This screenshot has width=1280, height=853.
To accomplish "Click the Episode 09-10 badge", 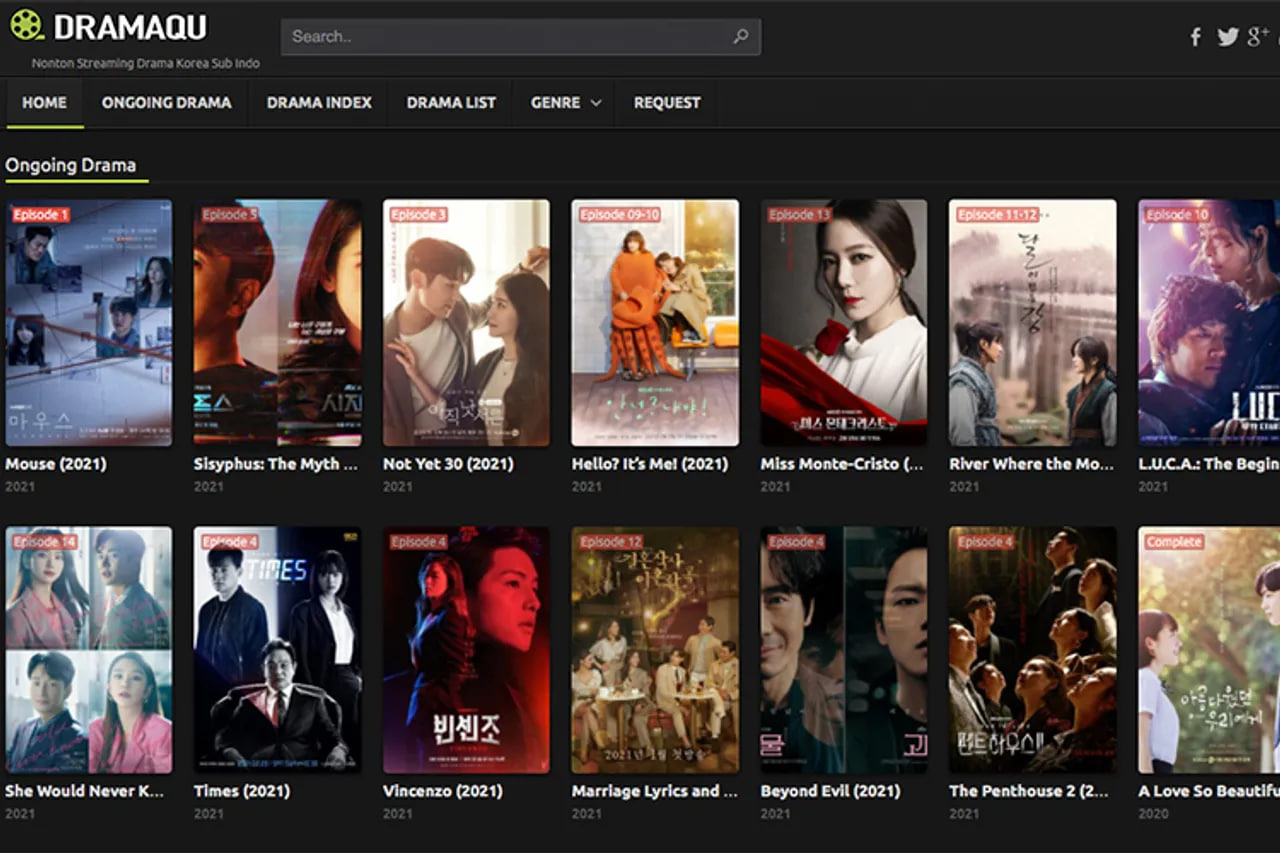I will [620, 215].
